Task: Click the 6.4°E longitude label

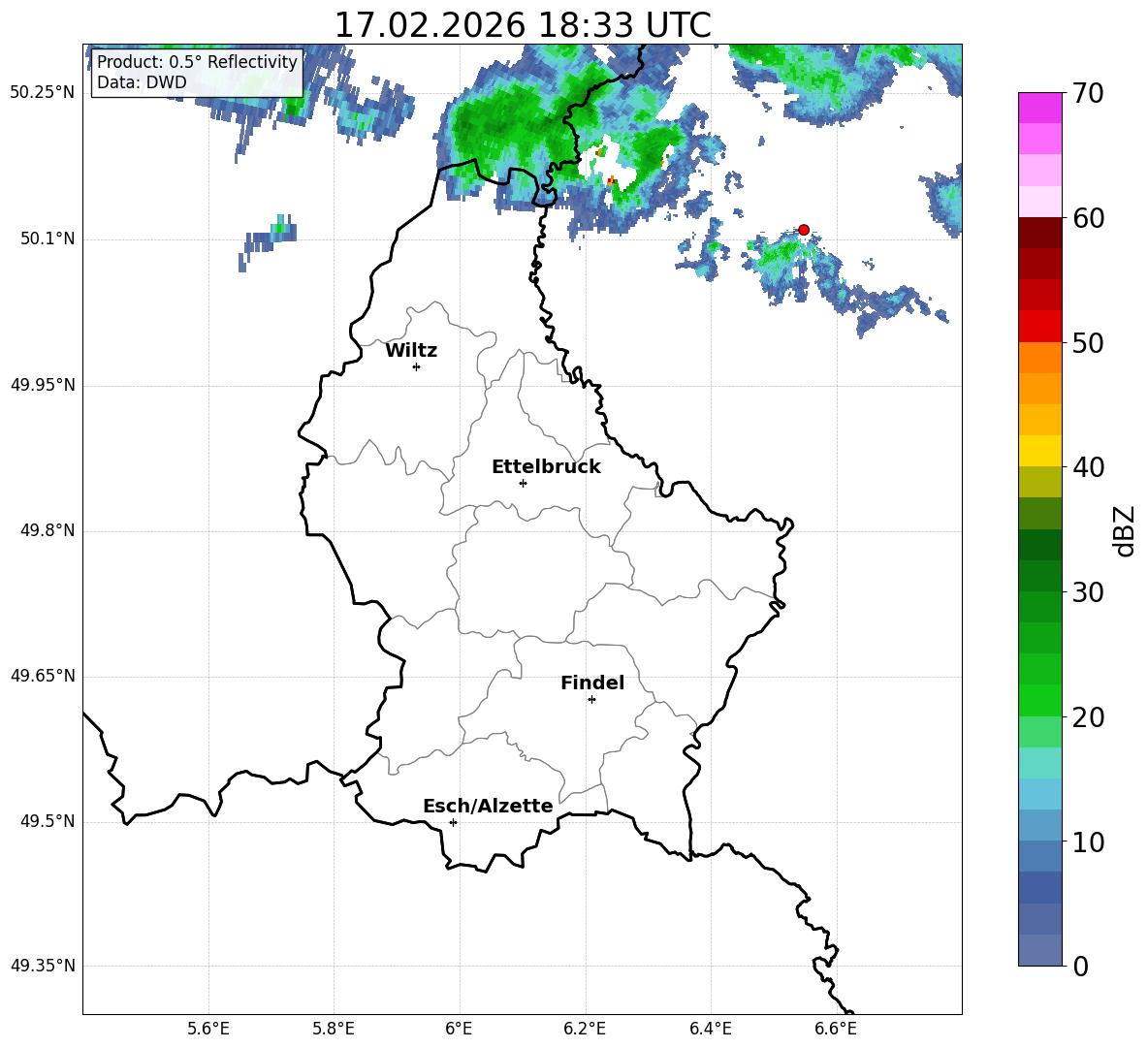Action: click(x=710, y=1029)
